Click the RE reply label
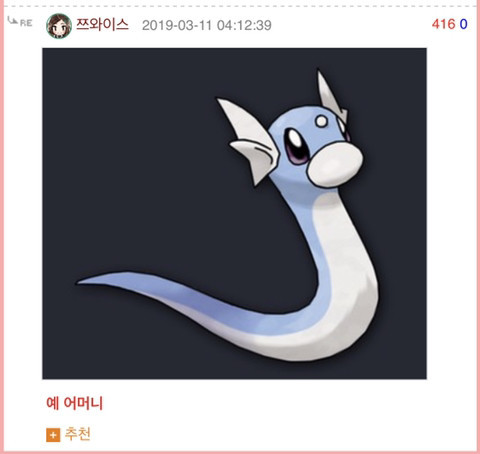This screenshot has height=454, width=480. pyautogui.click(x=26, y=23)
